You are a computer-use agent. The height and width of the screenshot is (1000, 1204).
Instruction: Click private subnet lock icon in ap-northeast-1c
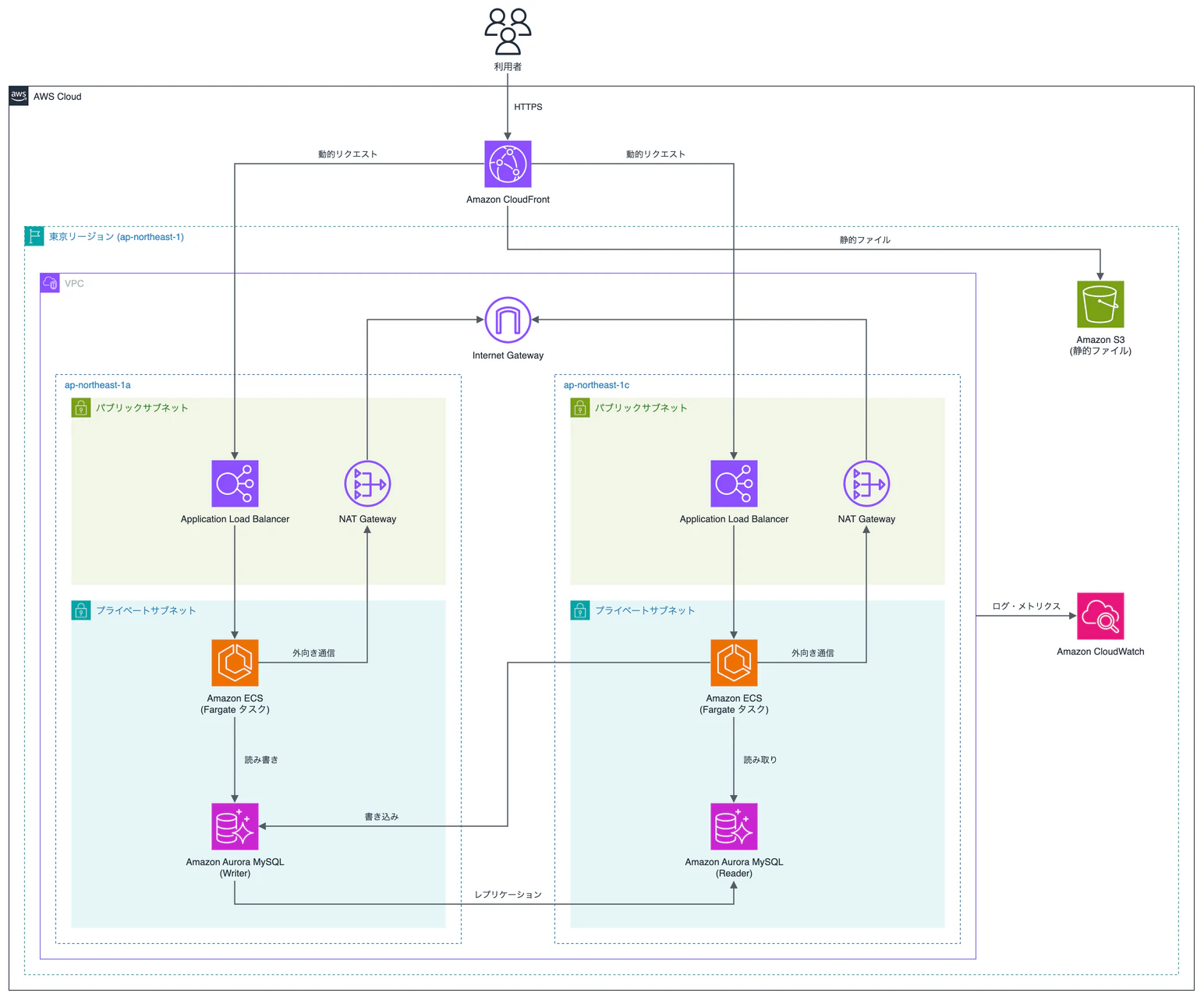(x=580, y=610)
